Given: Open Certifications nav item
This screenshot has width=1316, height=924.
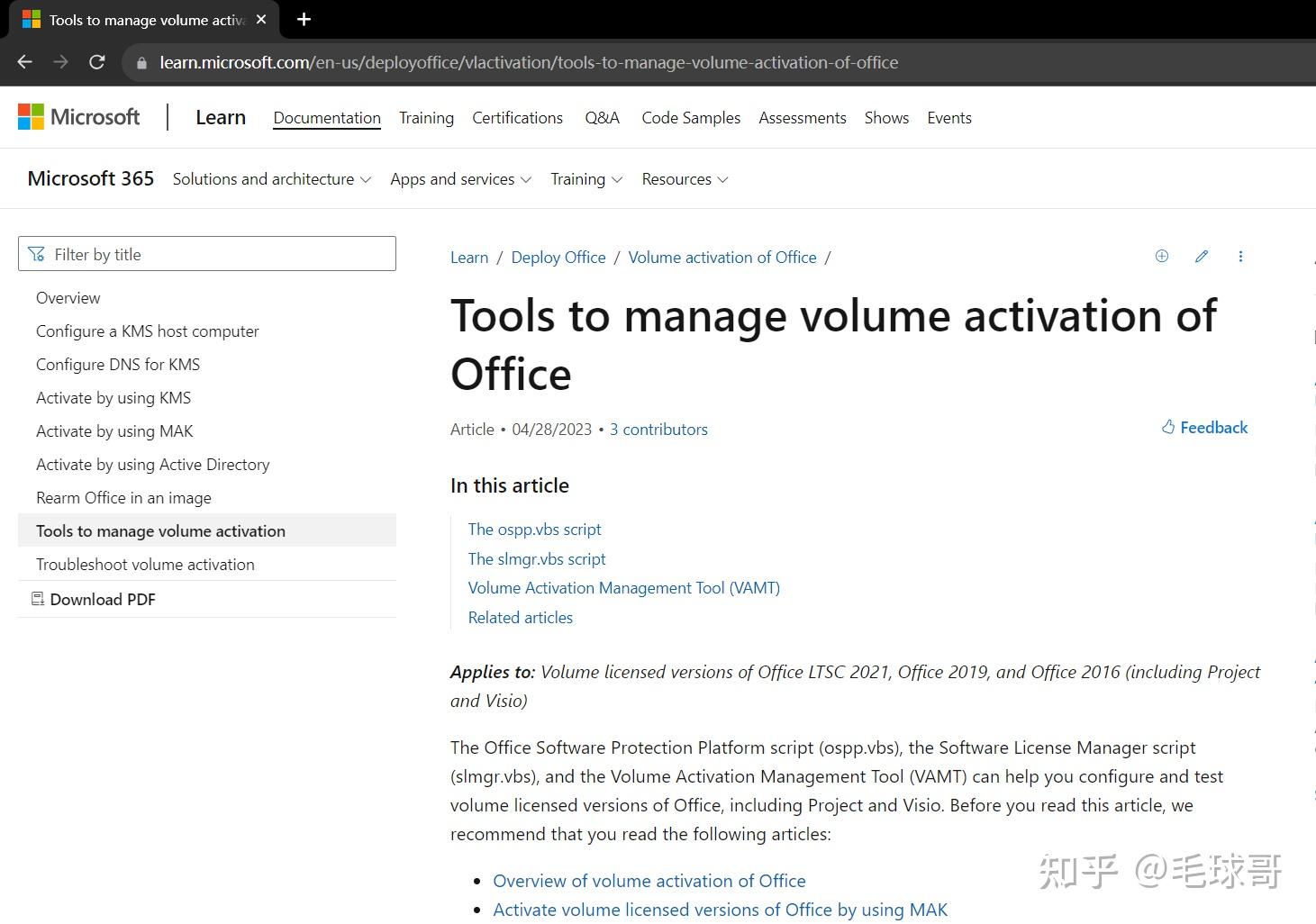Looking at the screenshot, I should pos(517,118).
